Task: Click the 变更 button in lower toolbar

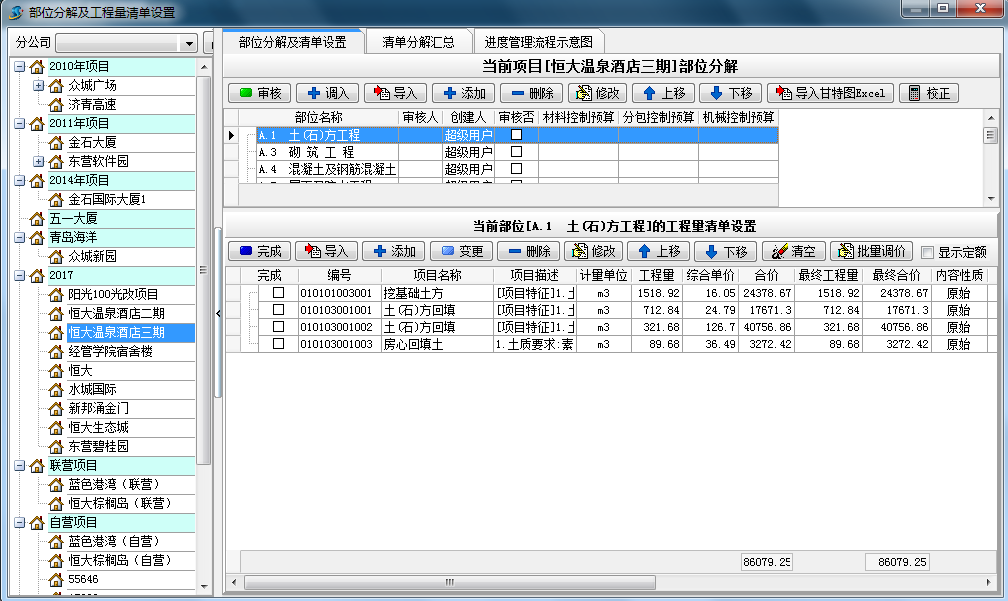Action: 461,251
